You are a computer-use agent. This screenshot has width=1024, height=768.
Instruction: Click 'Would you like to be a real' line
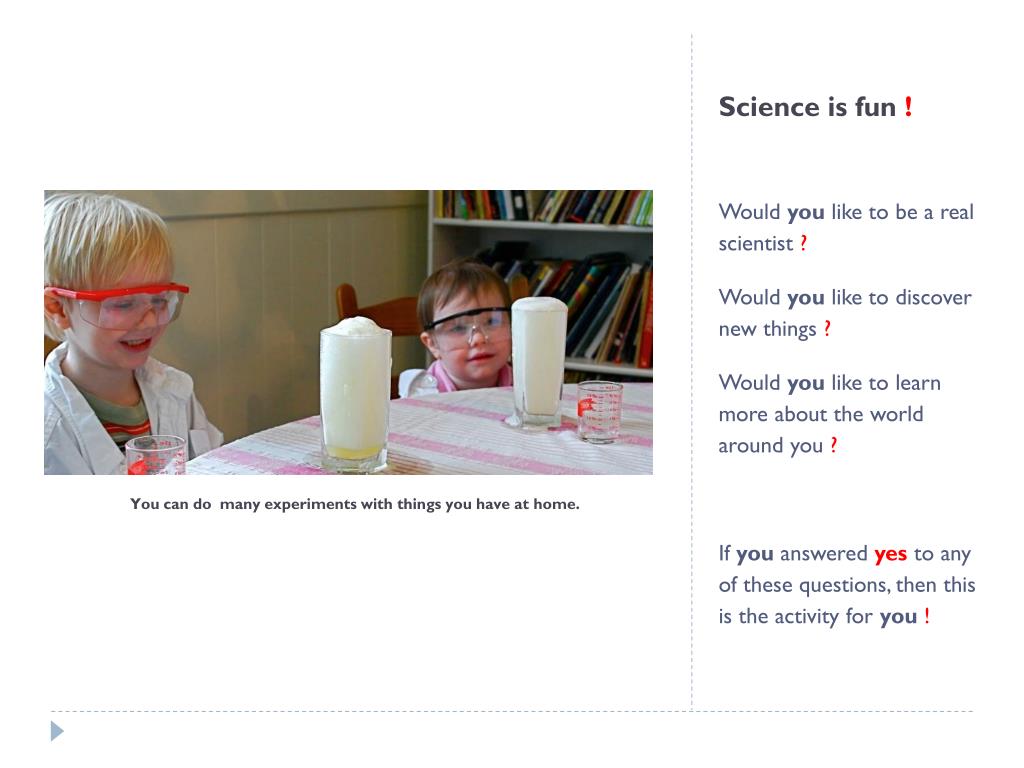(846, 212)
